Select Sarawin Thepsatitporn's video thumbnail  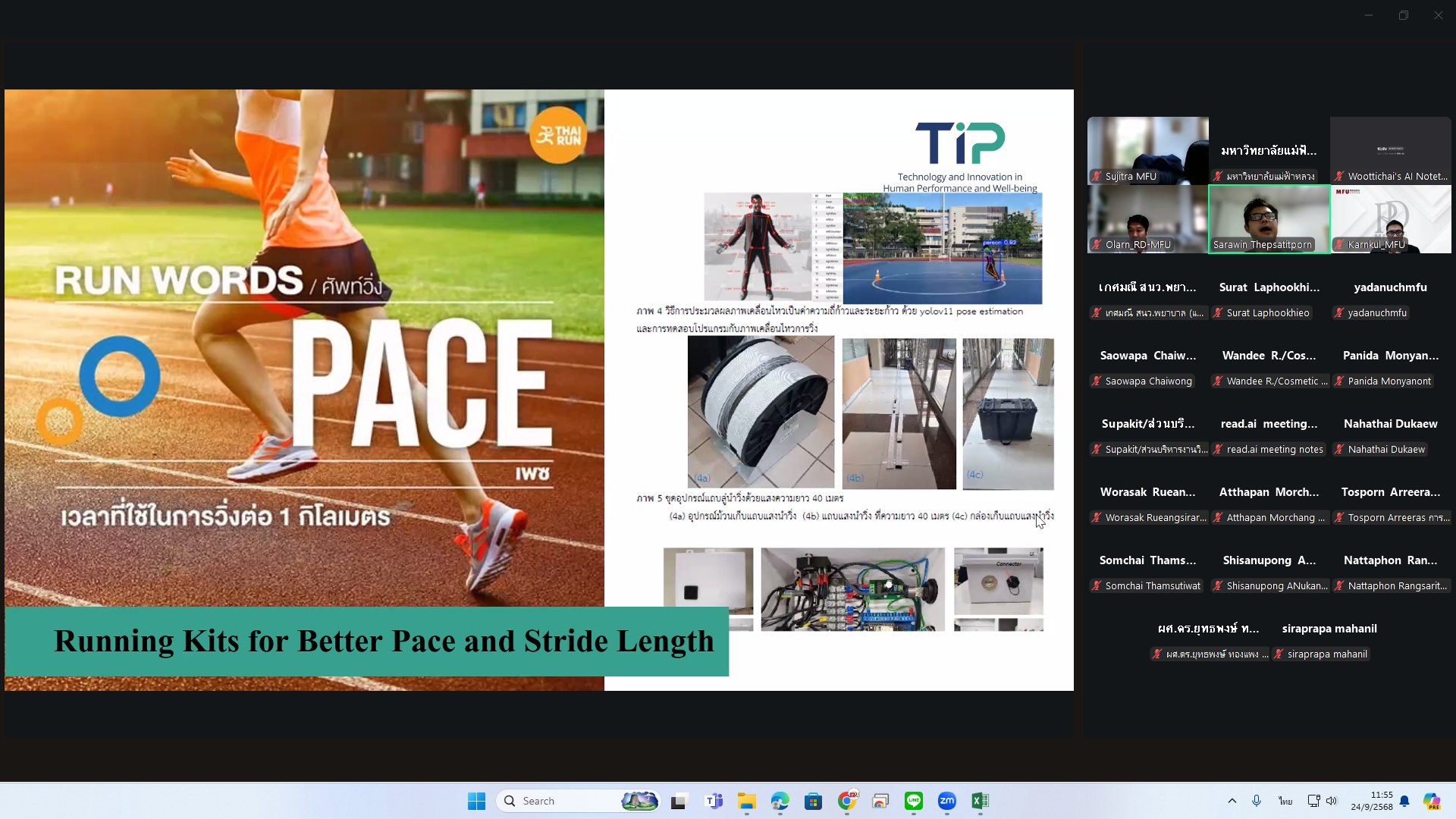(x=1269, y=219)
